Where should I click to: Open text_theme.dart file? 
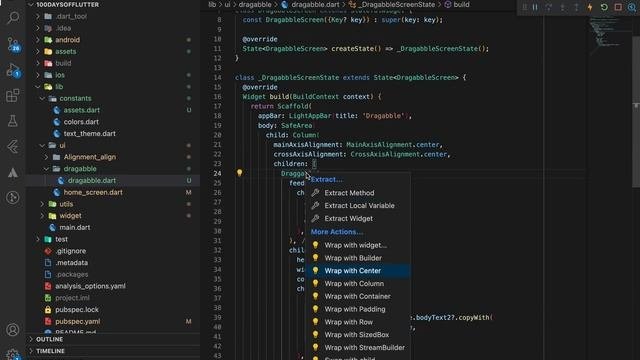[x=89, y=133]
